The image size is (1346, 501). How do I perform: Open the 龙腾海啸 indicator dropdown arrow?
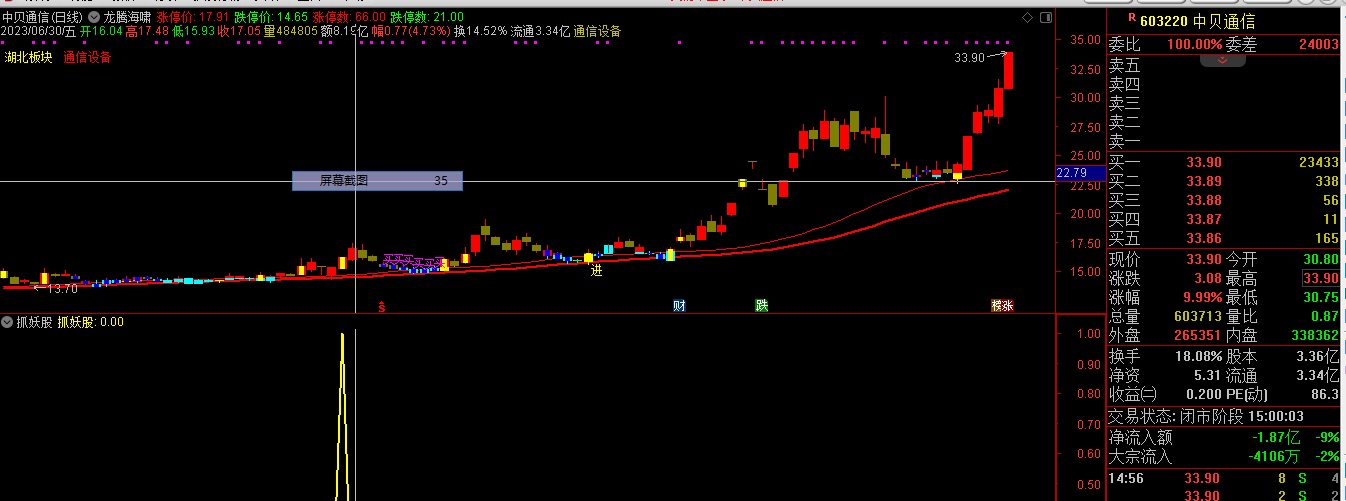pos(96,17)
